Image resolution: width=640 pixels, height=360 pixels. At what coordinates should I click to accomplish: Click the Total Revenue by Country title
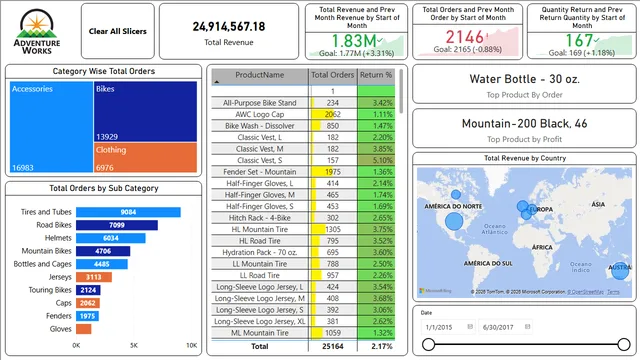pyautogui.click(x=525, y=158)
